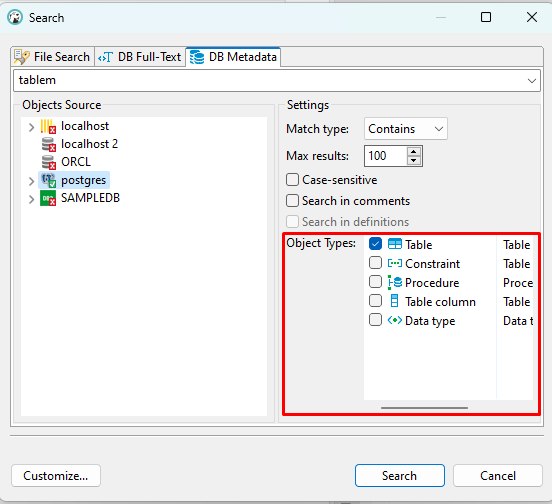Click the Procedure row label

click(432, 283)
